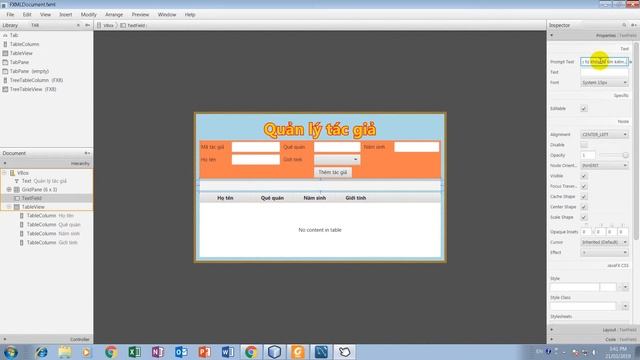This screenshot has height=360, width=640.
Task: Open the Help menu
Action: pos(190,15)
